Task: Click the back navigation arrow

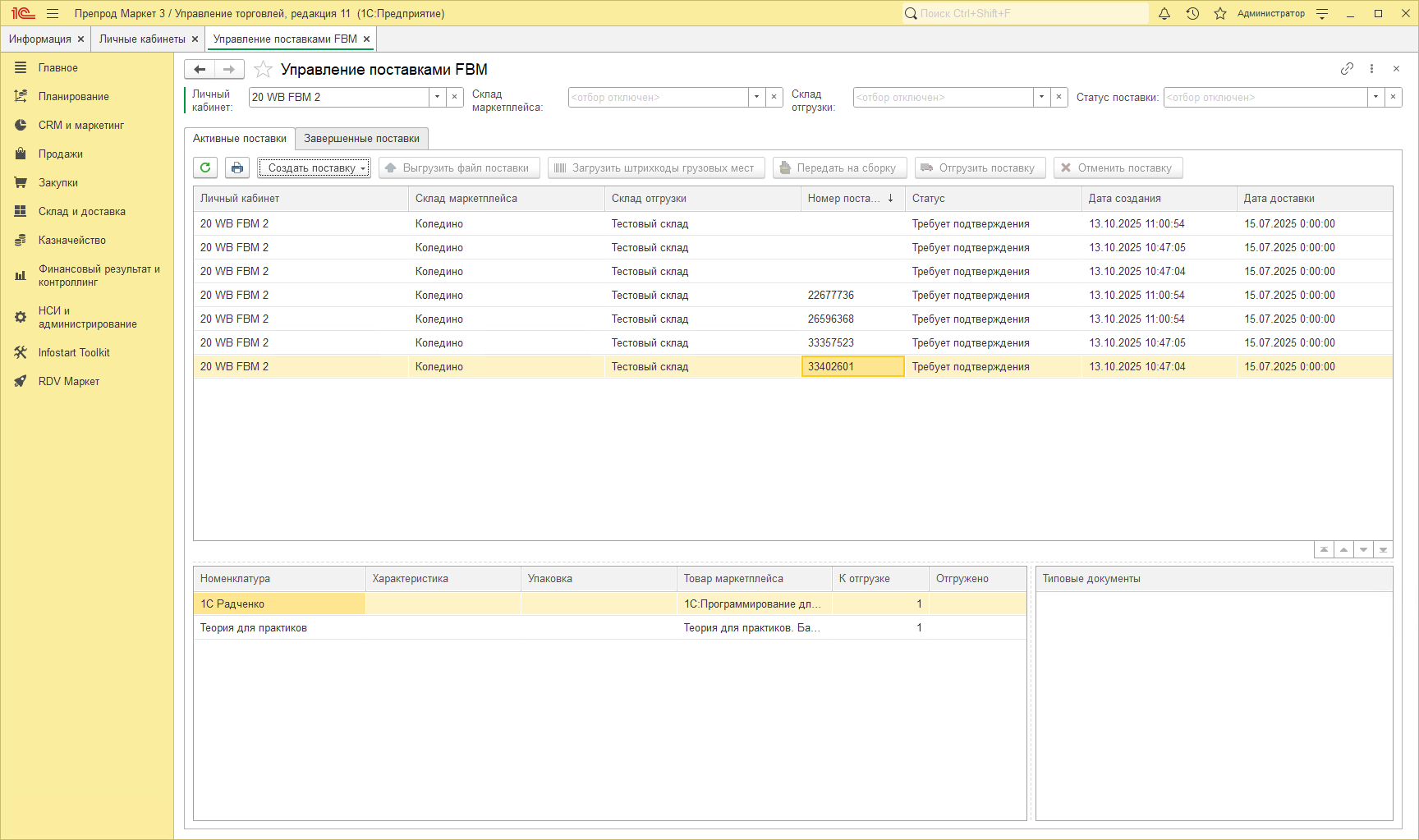Action: [200, 70]
